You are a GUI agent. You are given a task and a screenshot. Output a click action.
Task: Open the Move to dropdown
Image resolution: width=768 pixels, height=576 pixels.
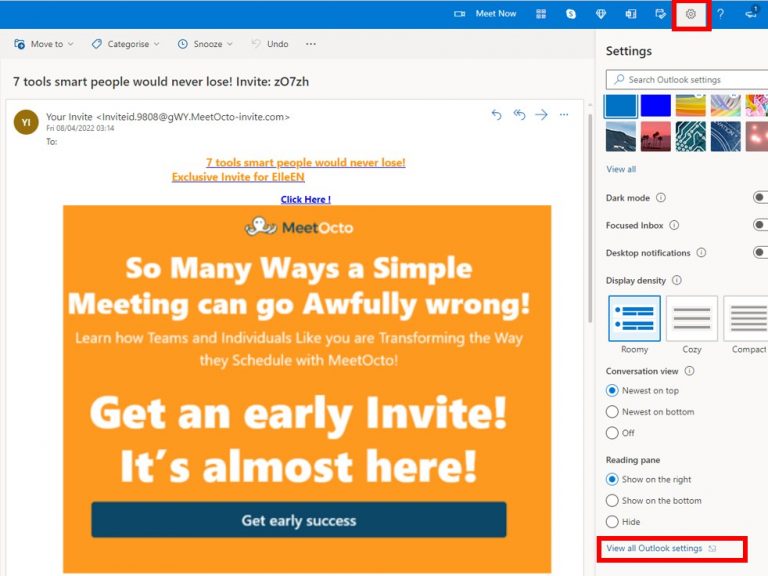click(44, 44)
